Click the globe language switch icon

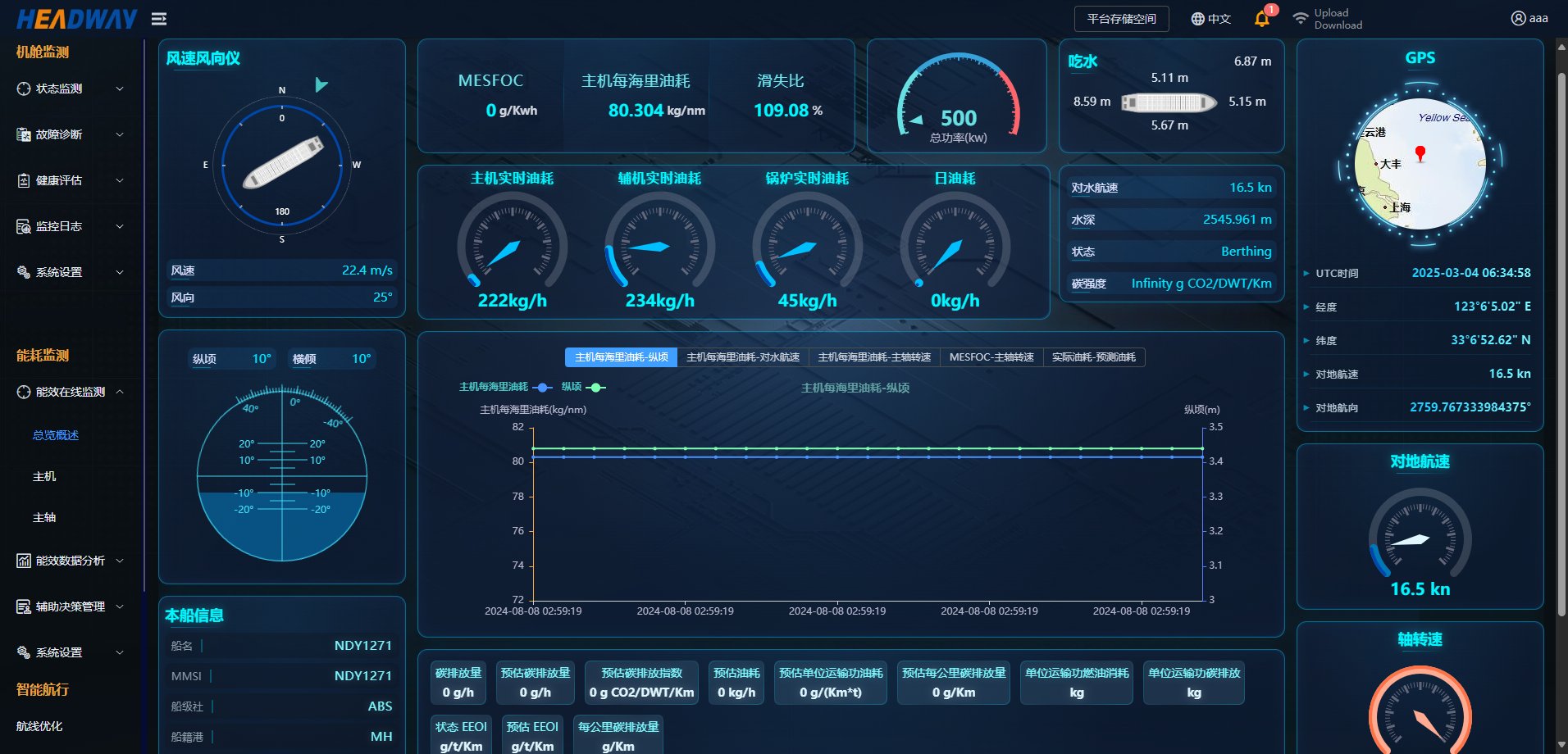tap(1197, 19)
